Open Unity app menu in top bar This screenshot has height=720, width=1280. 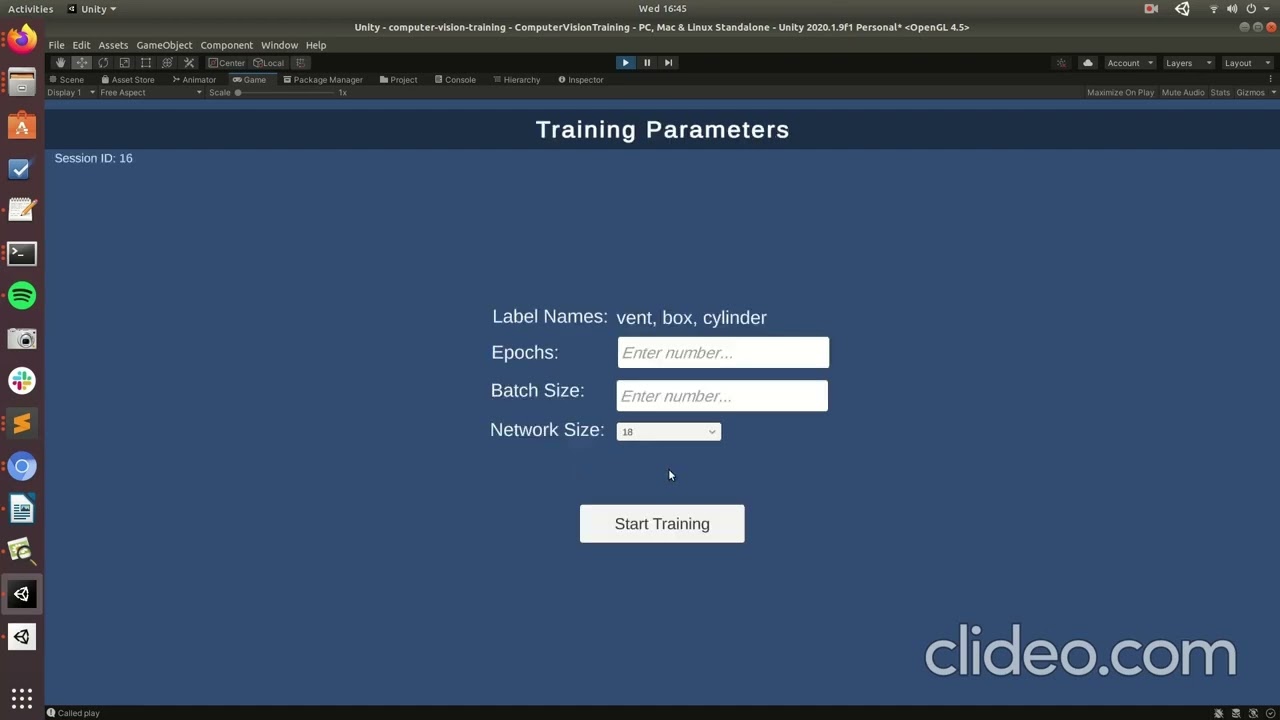point(92,9)
